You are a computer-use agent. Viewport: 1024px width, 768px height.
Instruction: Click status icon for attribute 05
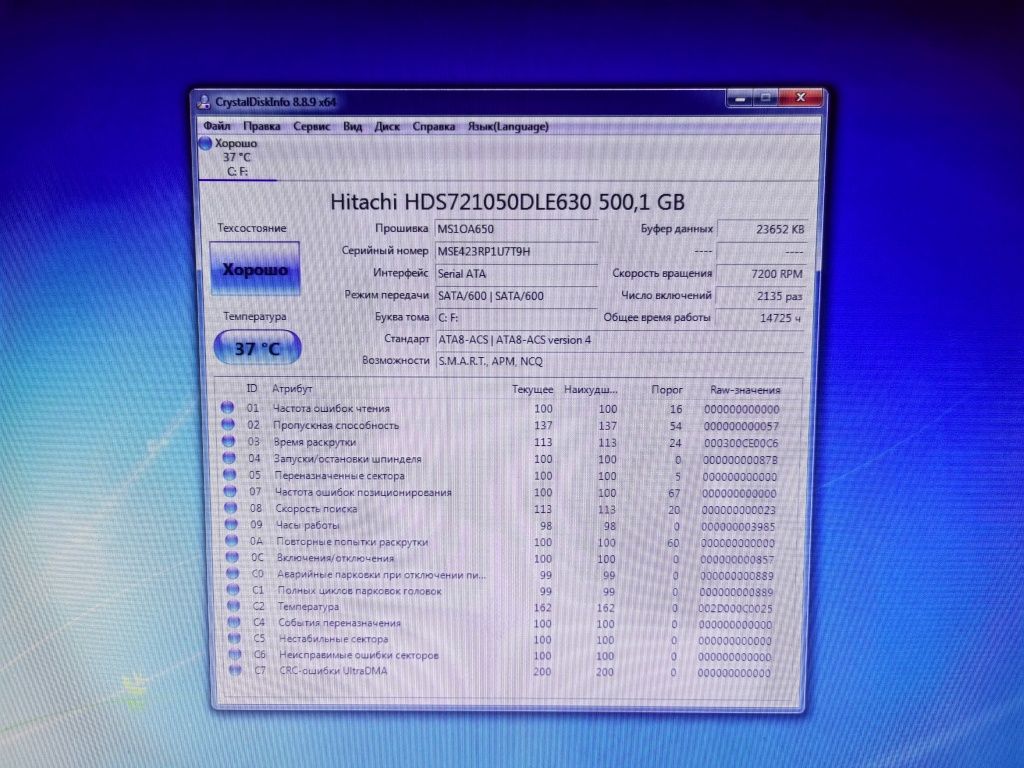coord(230,475)
